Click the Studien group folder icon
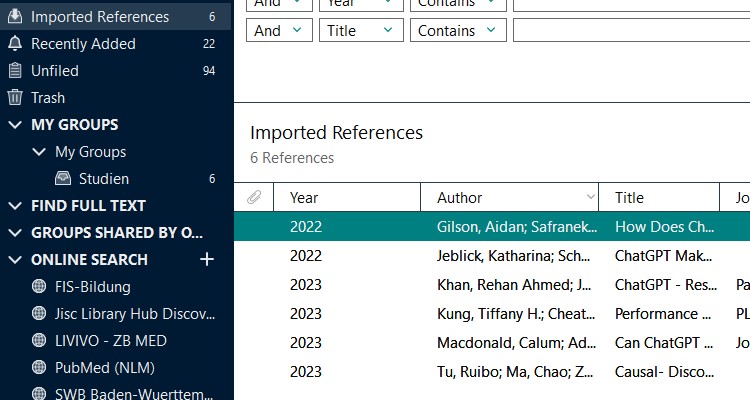 63,179
